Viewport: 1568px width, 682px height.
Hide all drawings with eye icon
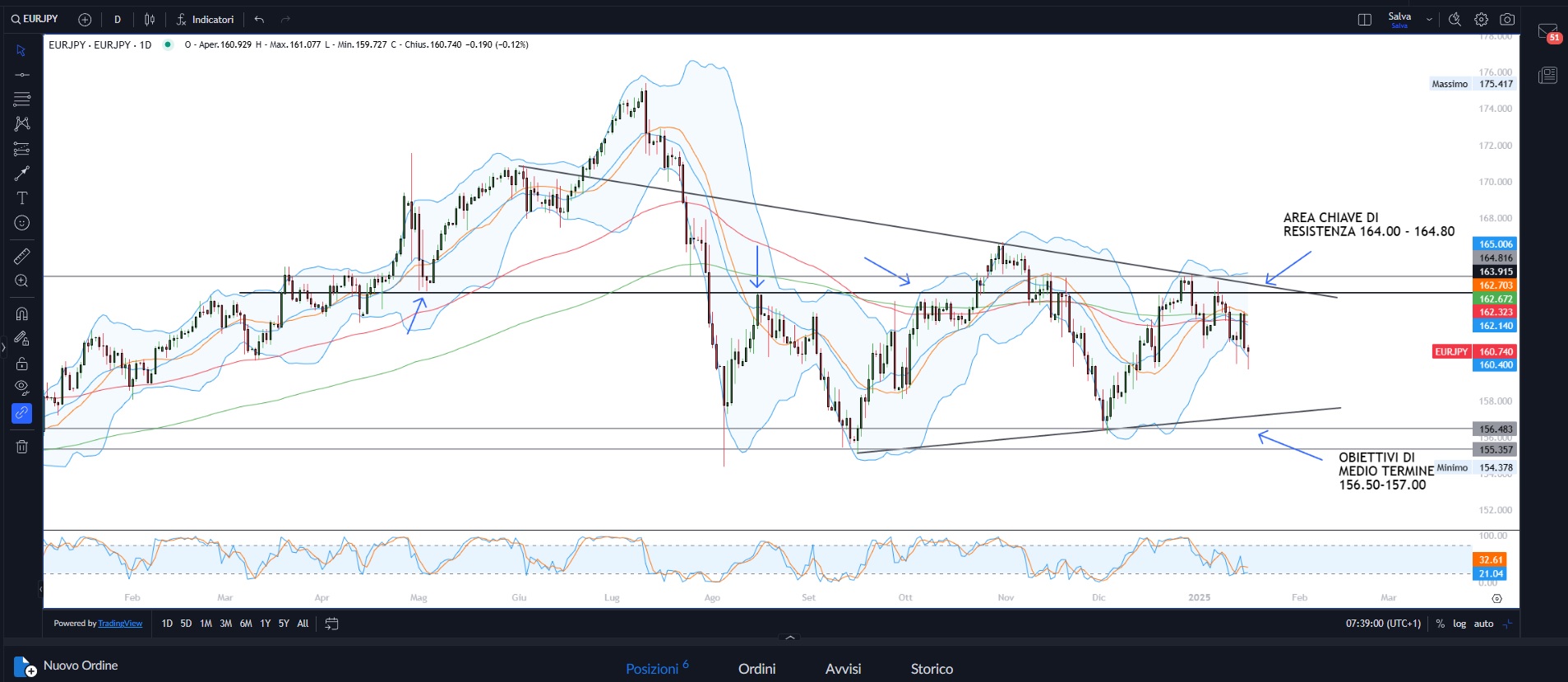coord(22,387)
